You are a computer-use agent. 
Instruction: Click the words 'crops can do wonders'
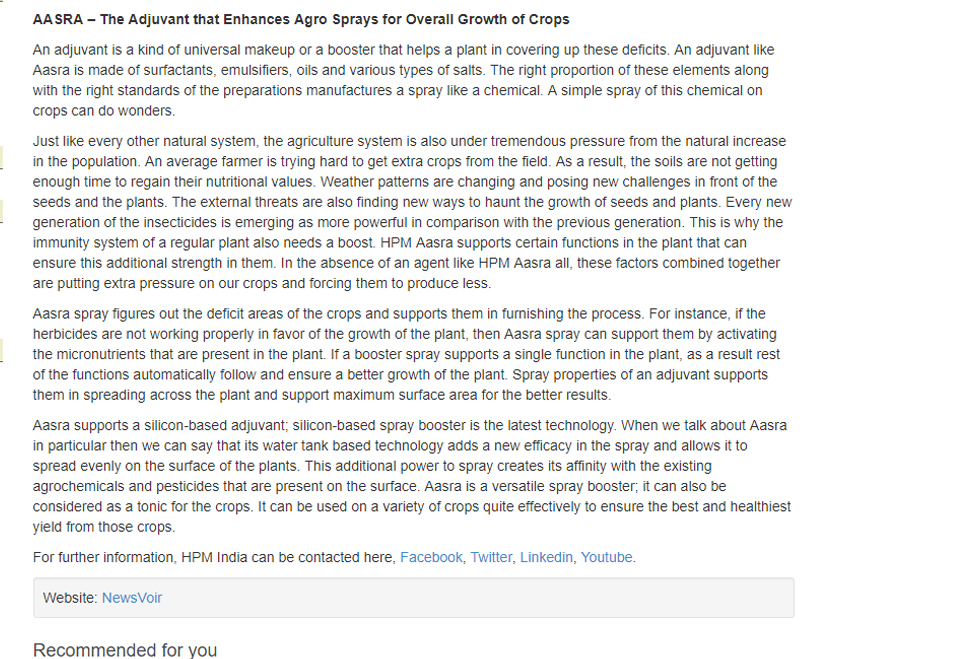(104, 111)
